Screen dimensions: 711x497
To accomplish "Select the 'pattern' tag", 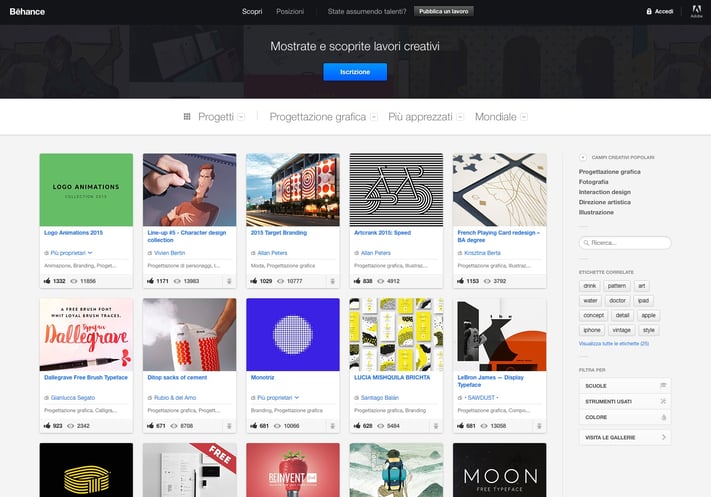I will click(617, 286).
